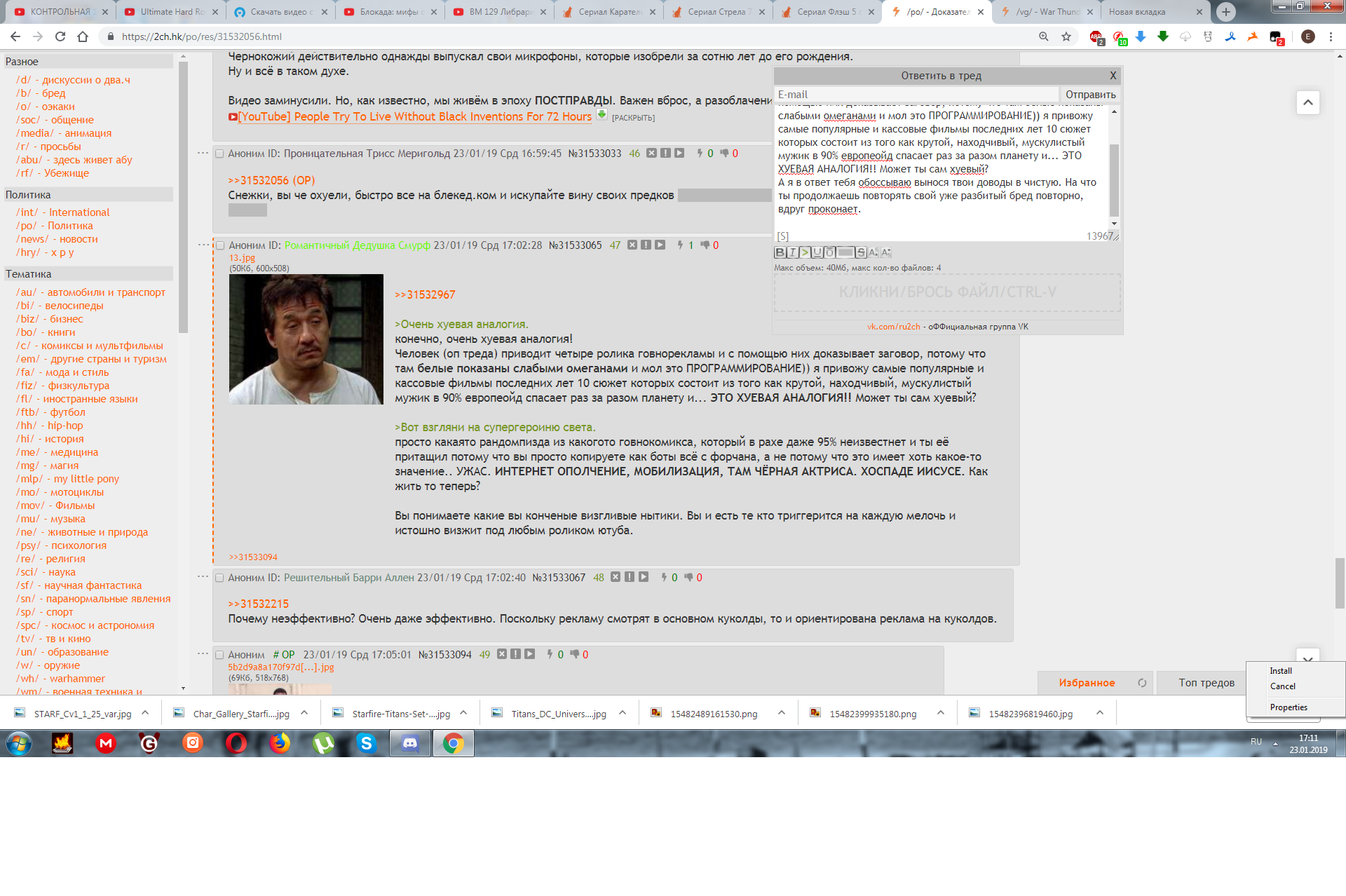Click arrow icon on post №31533033
This screenshot has width=1346, height=896.
click(679, 153)
